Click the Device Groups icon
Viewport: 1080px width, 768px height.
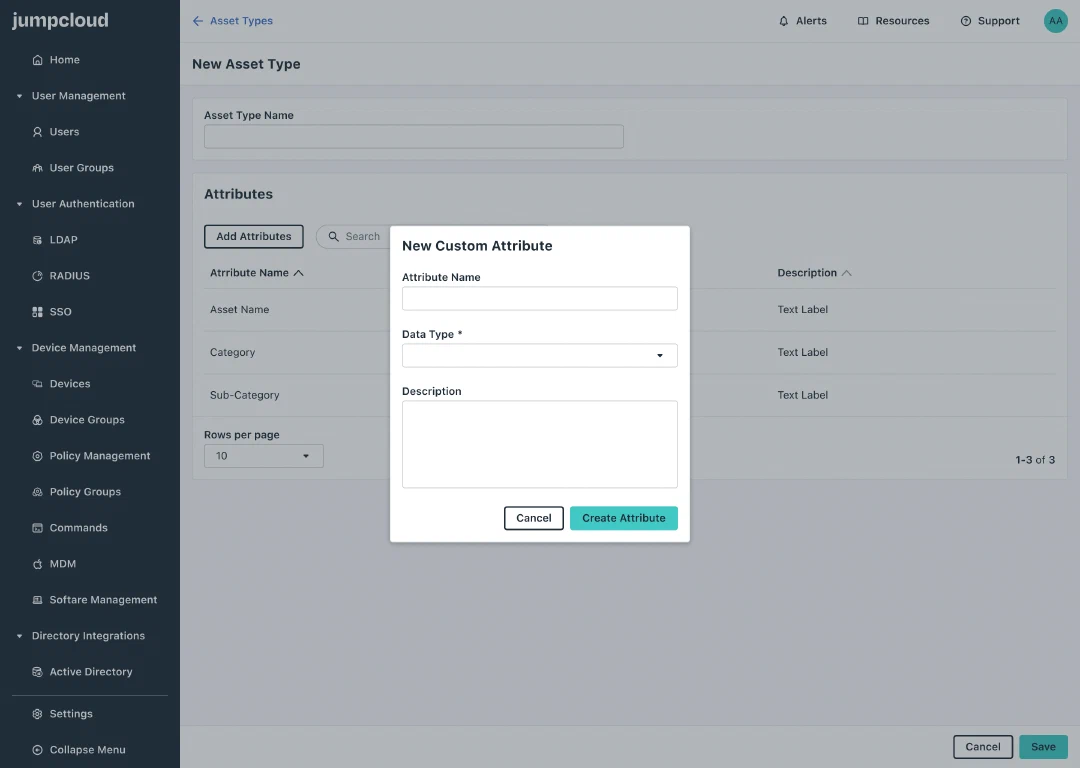(37, 419)
